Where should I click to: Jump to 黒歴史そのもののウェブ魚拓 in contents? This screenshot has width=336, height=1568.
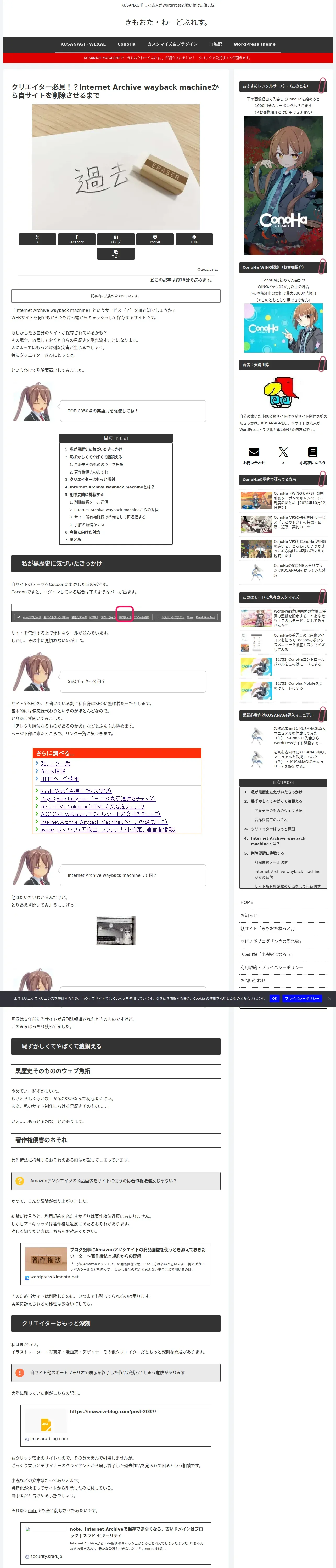(99, 464)
